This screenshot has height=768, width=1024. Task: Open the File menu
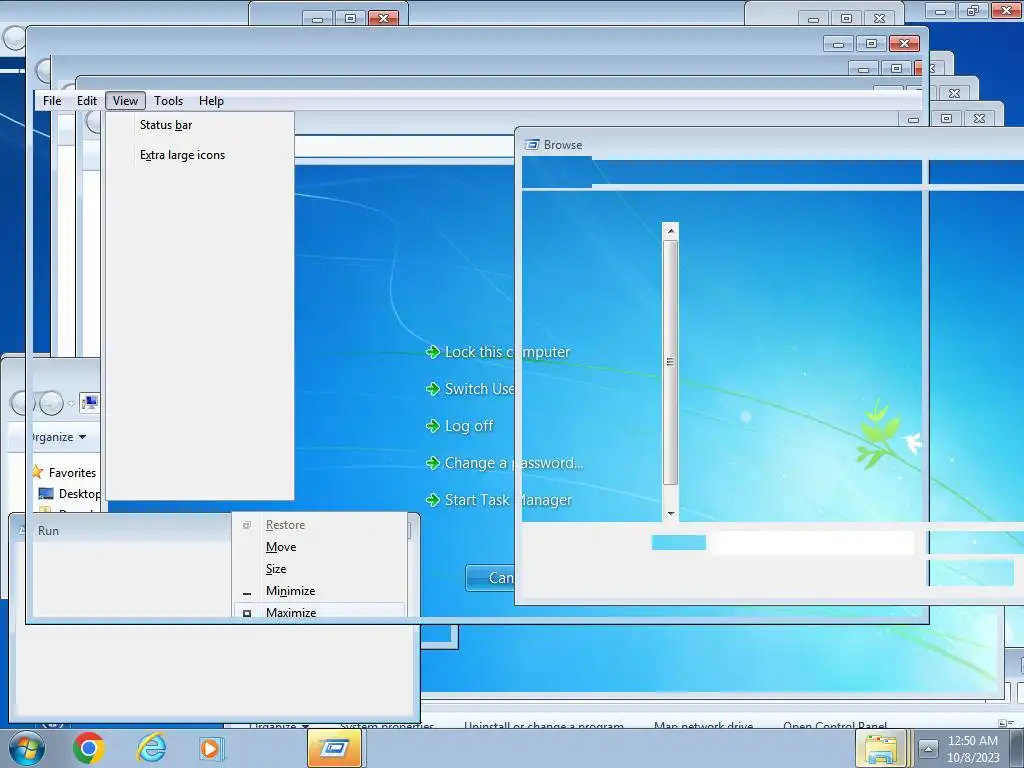52,101
